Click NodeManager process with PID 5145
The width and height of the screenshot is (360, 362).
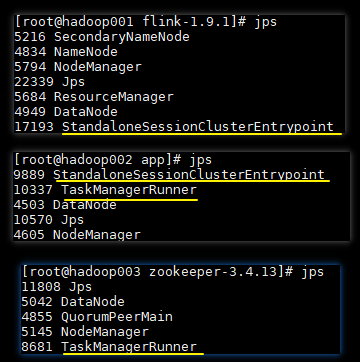(x=85, y=332)
